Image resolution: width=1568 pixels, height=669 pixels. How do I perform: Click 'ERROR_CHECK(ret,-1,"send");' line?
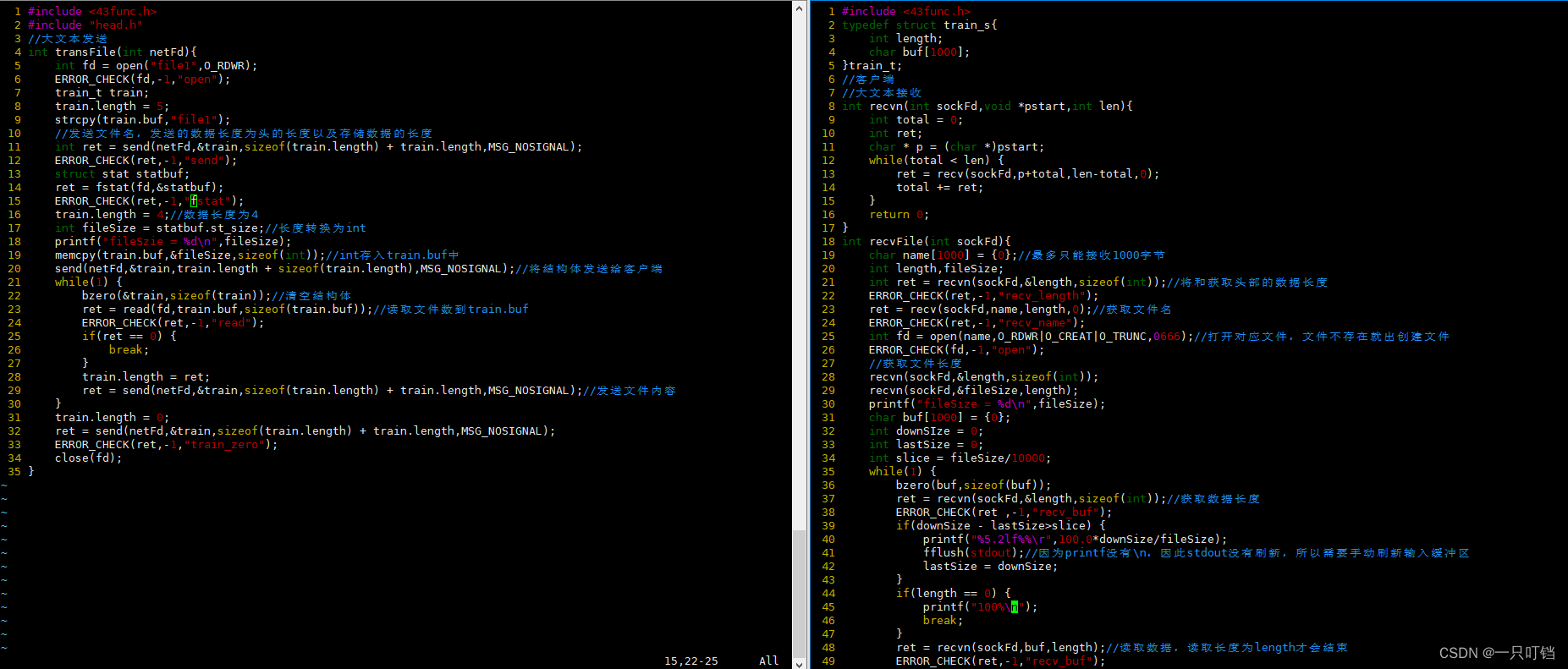[146, 161]
